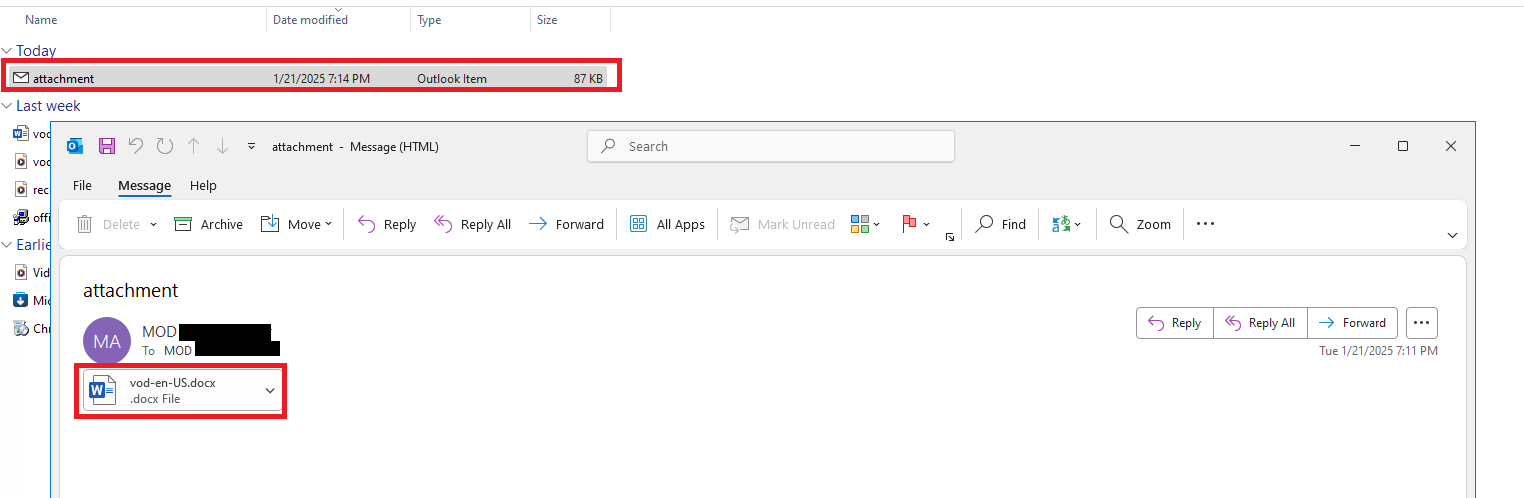Screen dimensions: 1524x498
Task: Open the Translate dropdown in the ribbon
Action: (1066, 224)
